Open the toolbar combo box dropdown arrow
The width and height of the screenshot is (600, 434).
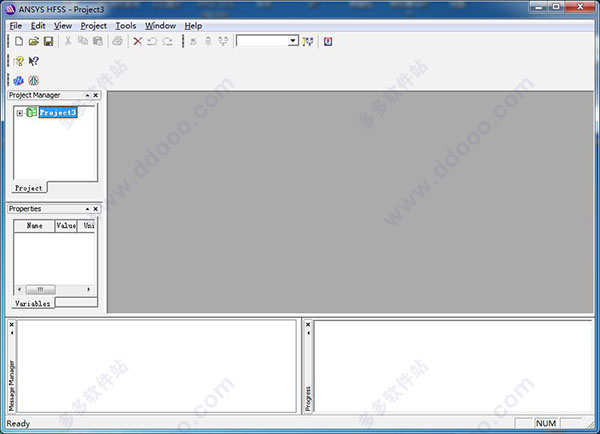[293, 41]
